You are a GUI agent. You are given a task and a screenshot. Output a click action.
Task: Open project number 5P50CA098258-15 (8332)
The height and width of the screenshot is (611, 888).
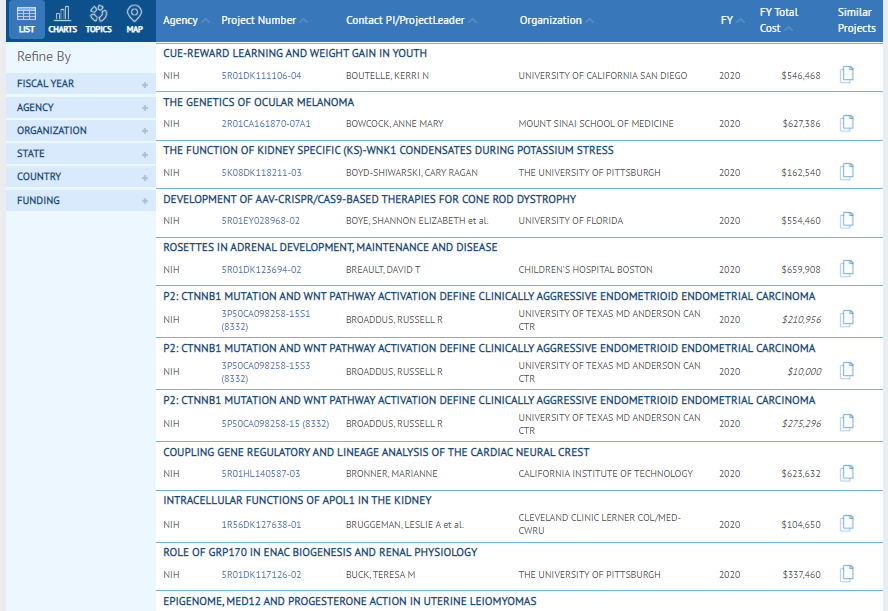(275, 424)
